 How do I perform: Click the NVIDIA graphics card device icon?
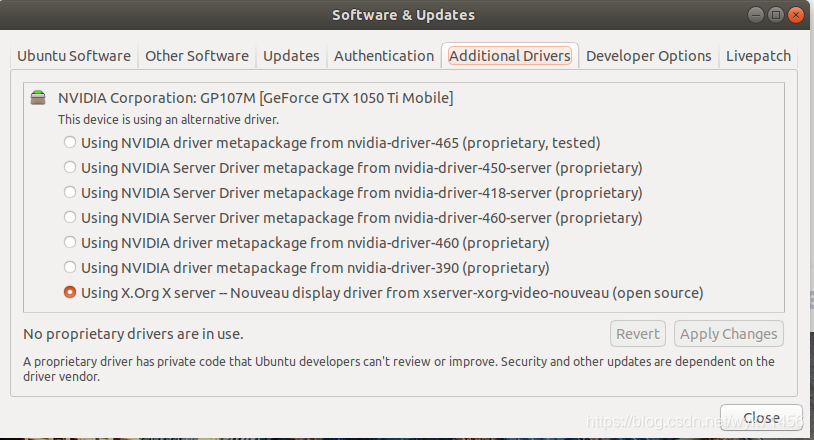[x=38, y=98]
